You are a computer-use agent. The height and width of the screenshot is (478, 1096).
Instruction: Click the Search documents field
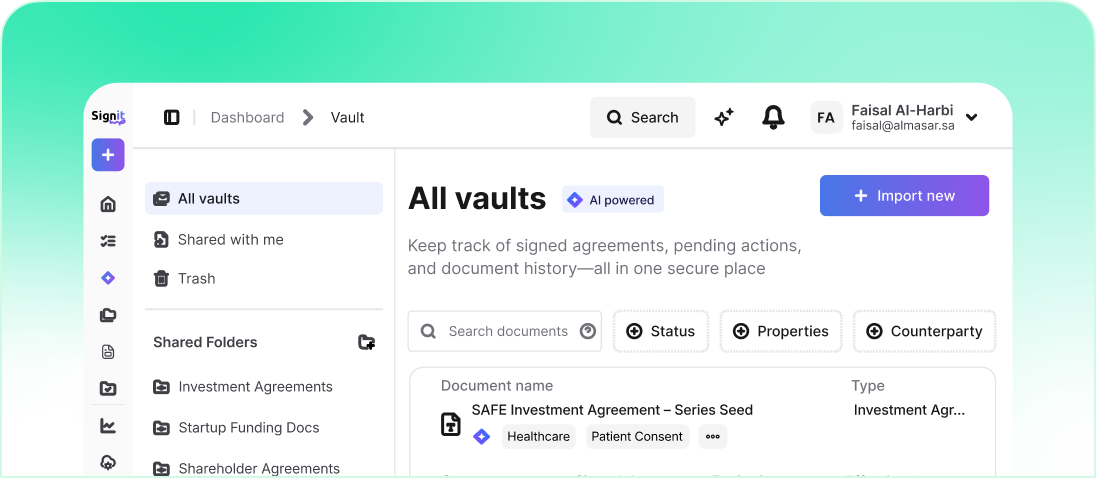click(505, 331)
